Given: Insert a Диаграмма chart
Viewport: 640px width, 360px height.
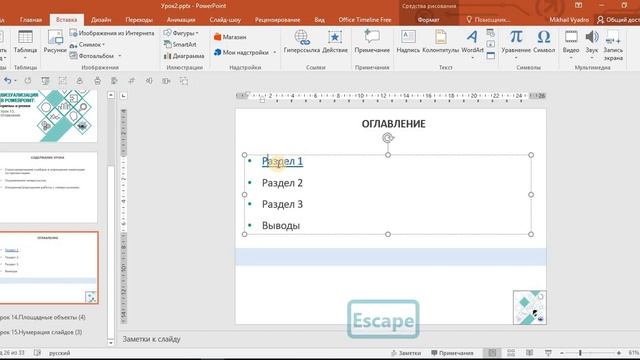Looking at the screenshot, I should pyautogui.click(x=184, y=56).
